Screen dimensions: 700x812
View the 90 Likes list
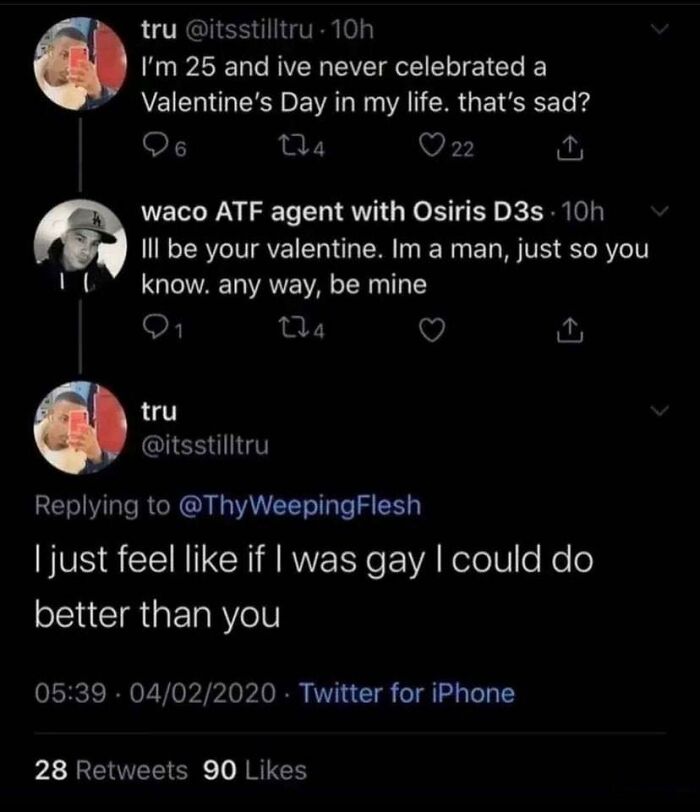tap(254, 769)
